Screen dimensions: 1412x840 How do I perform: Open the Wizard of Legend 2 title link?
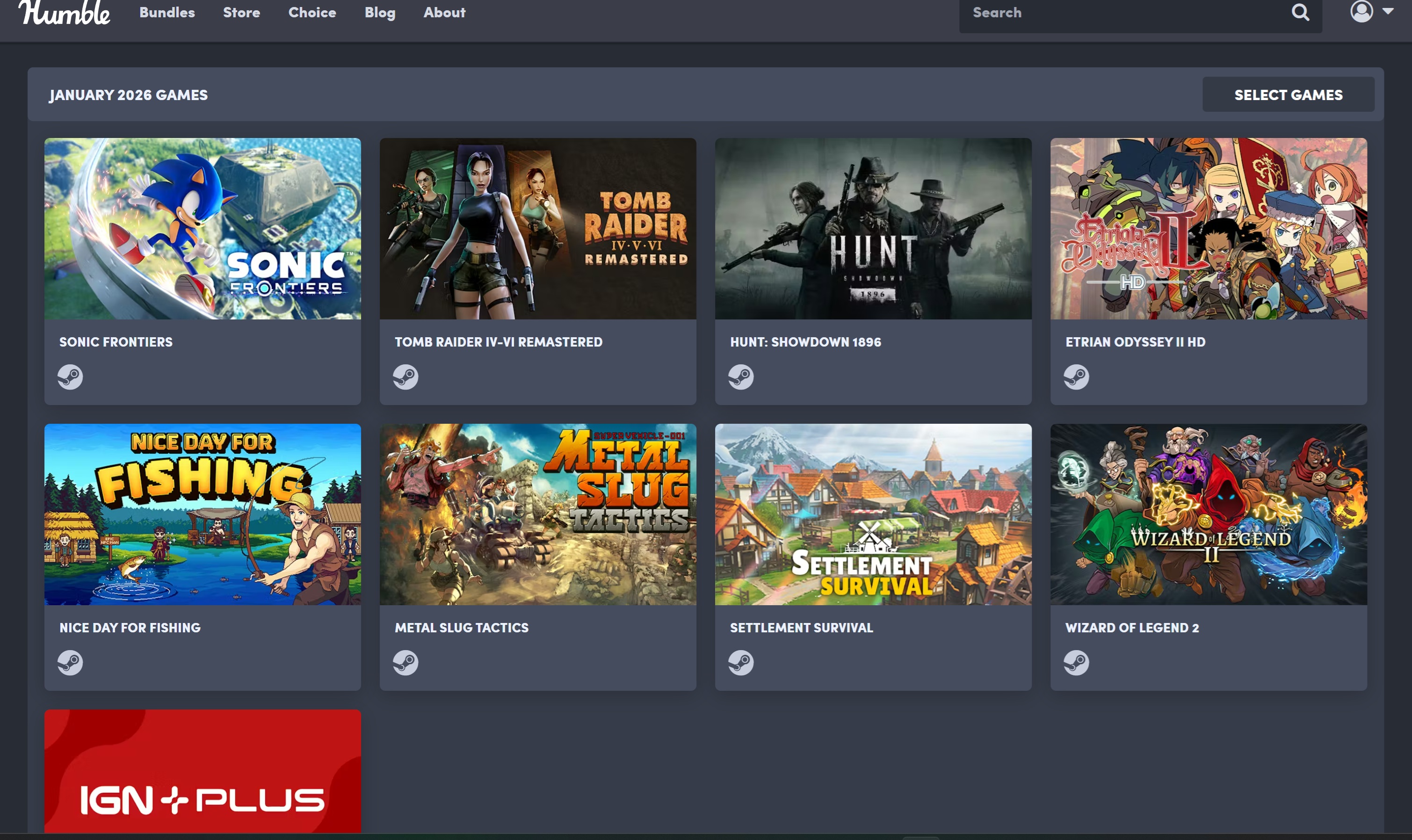pyautogui.click(x=1132, y=628)
